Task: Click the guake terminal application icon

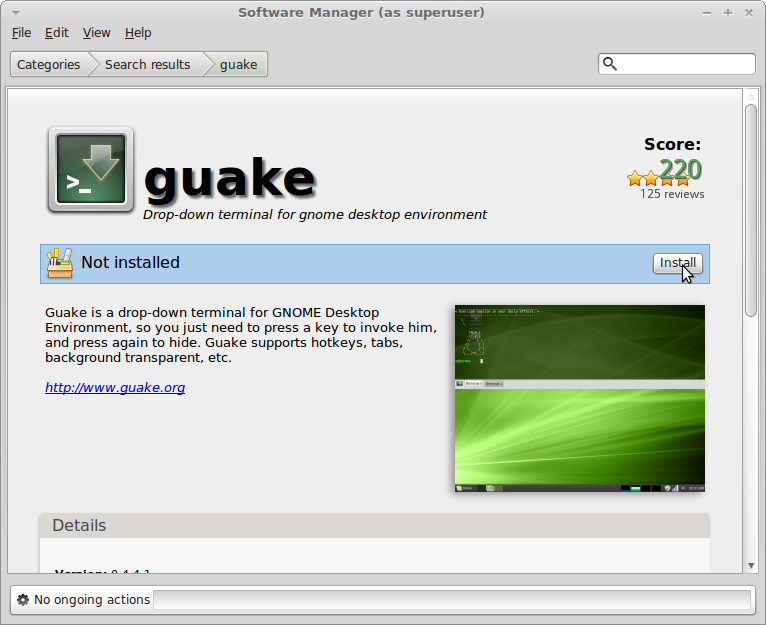Action: pos(91,170)
